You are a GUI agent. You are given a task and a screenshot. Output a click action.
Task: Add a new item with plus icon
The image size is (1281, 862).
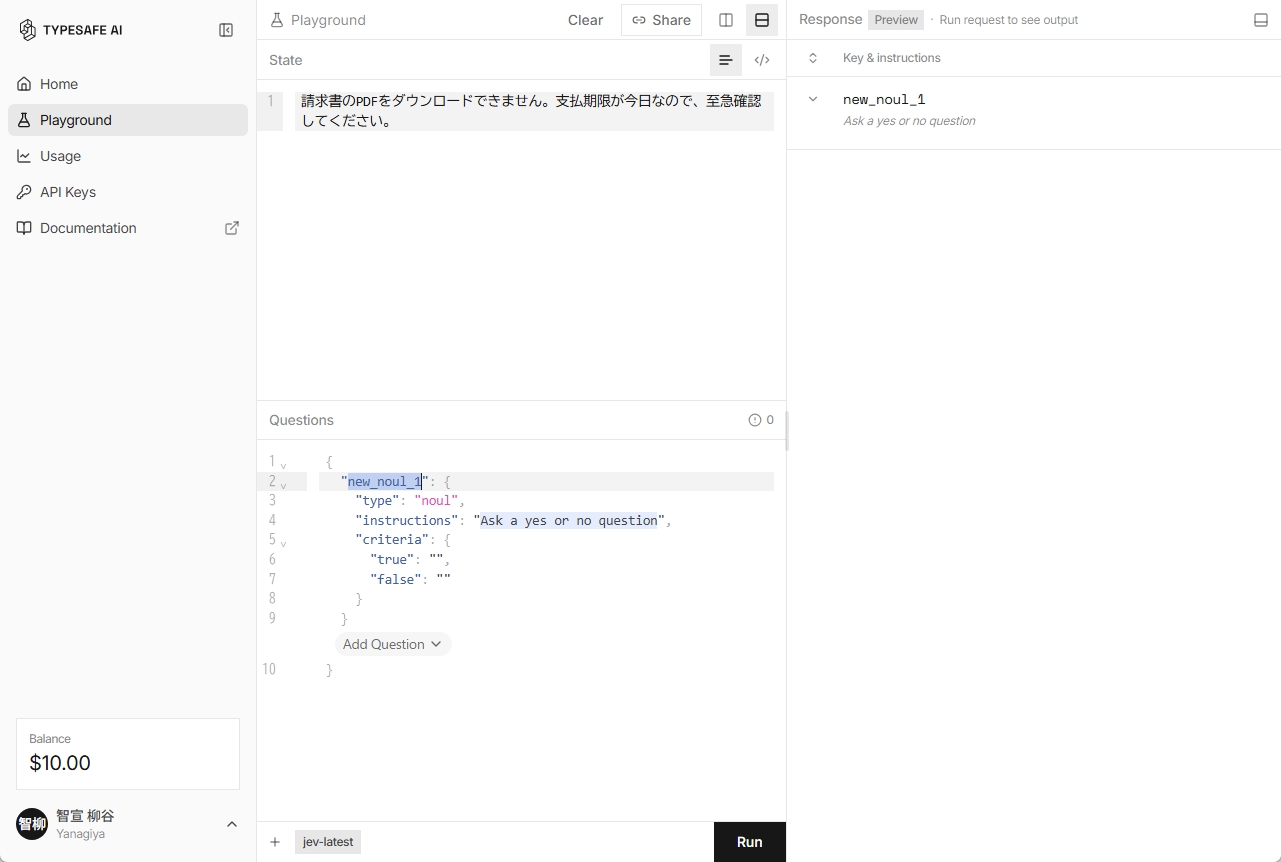click(x=275, y=842)
